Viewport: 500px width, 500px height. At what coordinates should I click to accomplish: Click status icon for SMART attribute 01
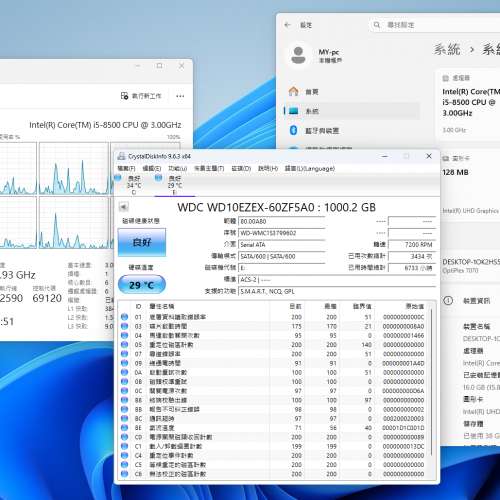[124, 317]
